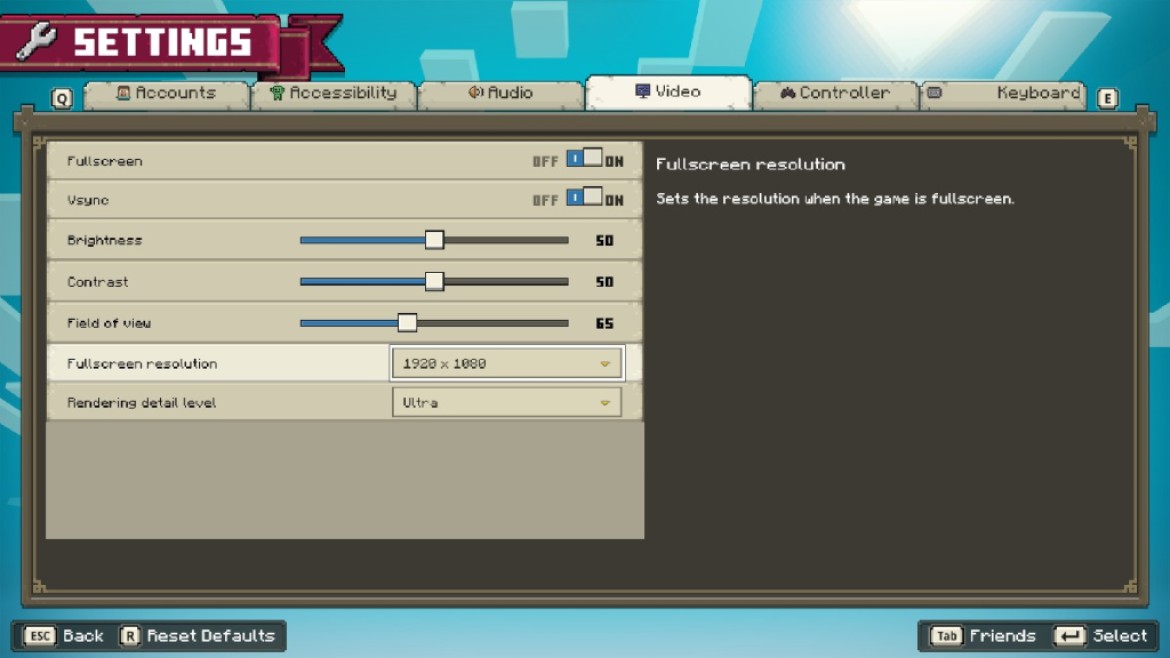This screenshot has height=658, width=1170.
Task: Switch to the Accessibility tab
Action: (x=334, y=93)
